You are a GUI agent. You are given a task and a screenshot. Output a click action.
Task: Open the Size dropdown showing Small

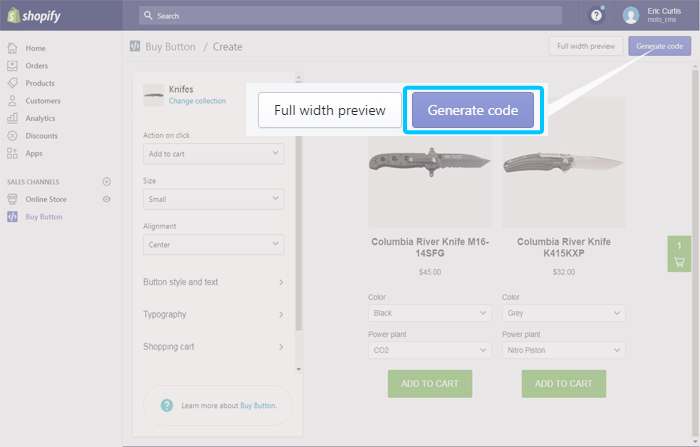(213, 199)
